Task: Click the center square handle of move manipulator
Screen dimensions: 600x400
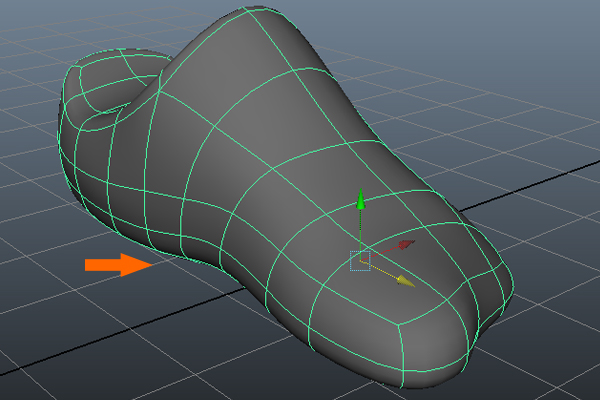Action: (360, 261)
